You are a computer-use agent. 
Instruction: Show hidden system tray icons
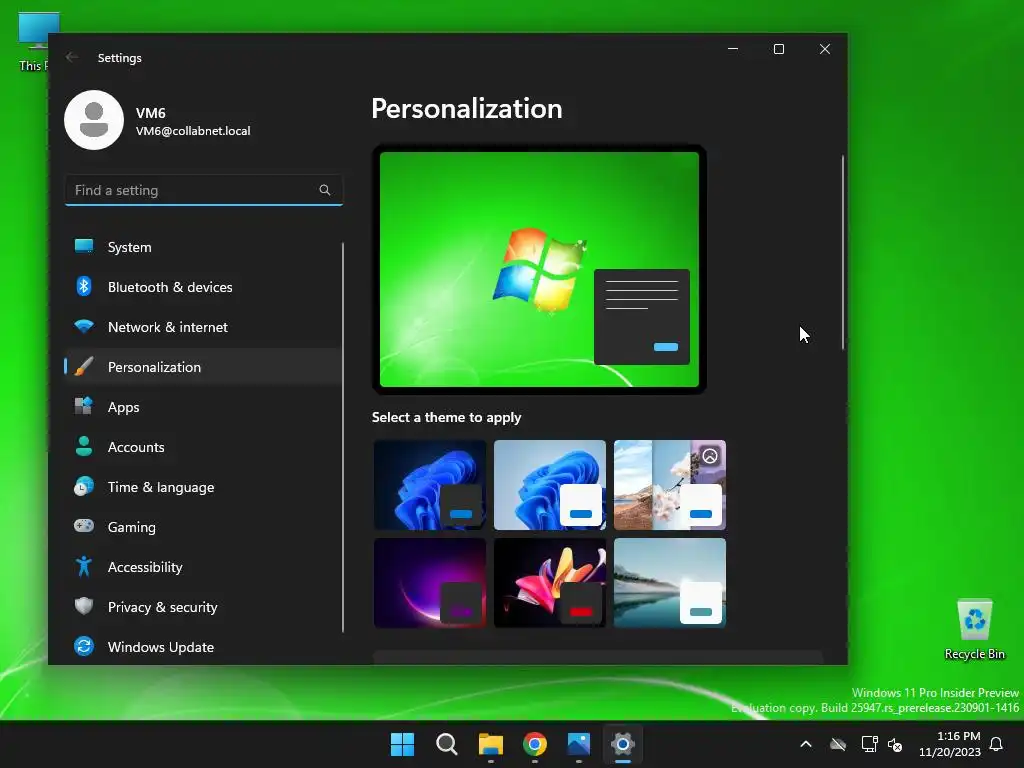coord(806,744)
